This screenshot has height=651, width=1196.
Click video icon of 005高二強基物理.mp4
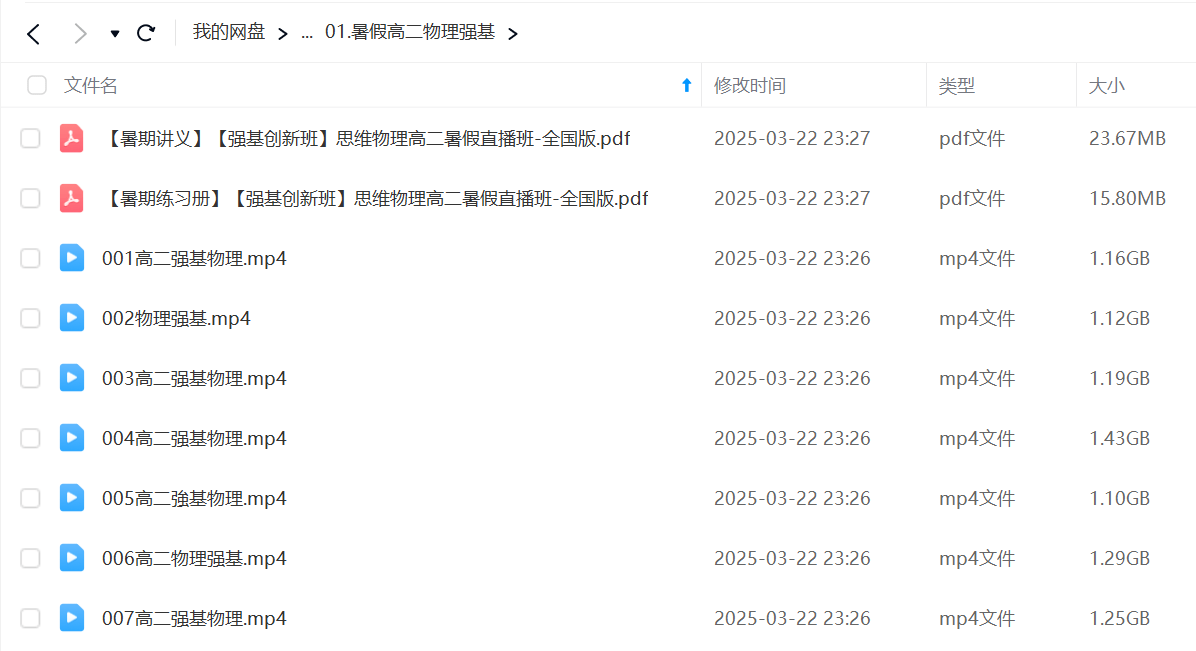click(x=72, y=498)
